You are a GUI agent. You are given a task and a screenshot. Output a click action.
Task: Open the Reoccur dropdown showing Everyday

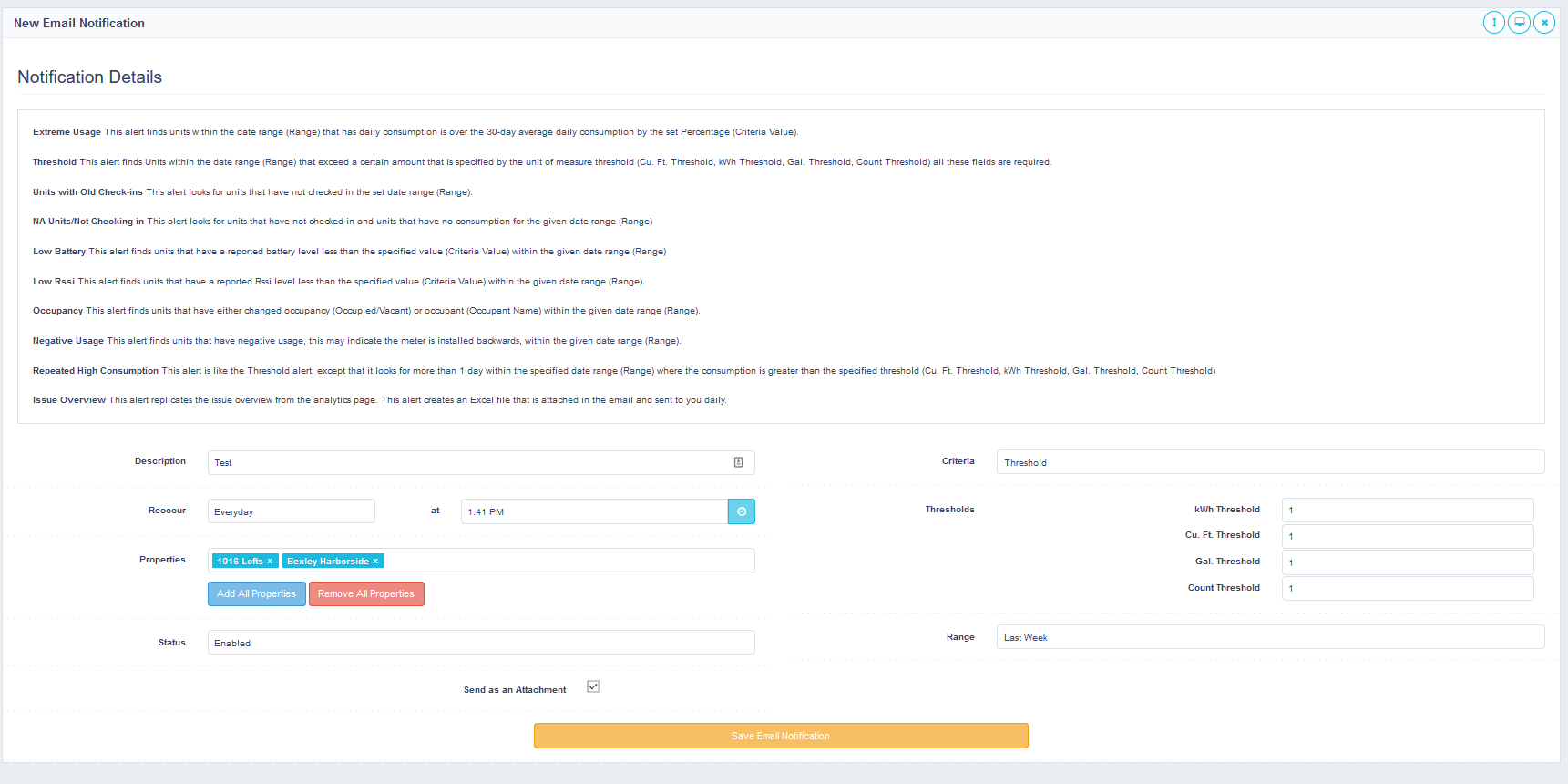(x=291, y=511)
